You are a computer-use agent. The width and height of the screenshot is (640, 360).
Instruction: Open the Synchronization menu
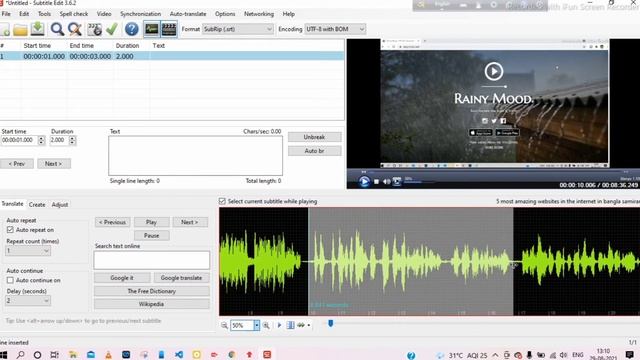tap(140, 14)
